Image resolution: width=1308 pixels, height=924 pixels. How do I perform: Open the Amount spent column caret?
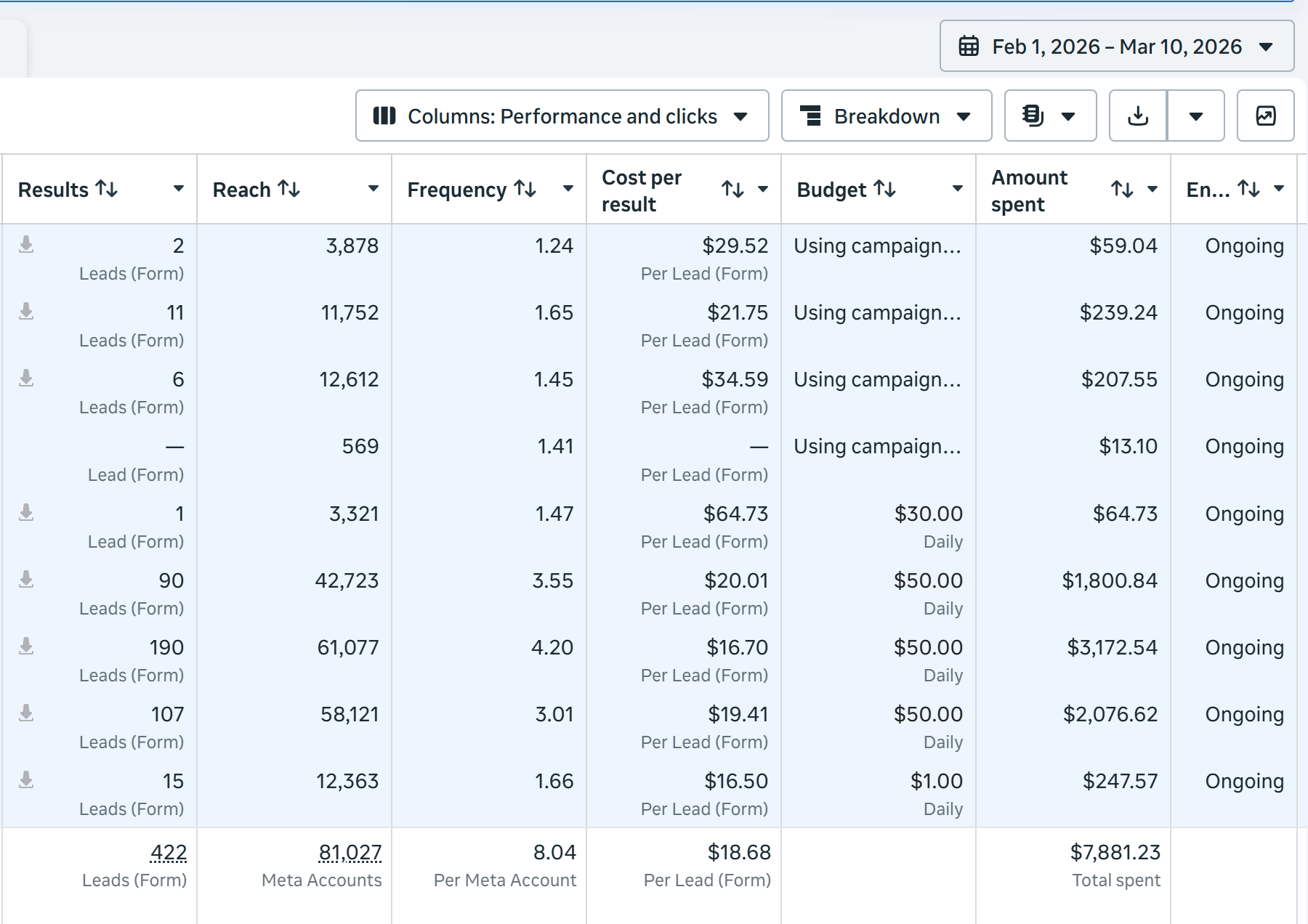pos(1152,189)
